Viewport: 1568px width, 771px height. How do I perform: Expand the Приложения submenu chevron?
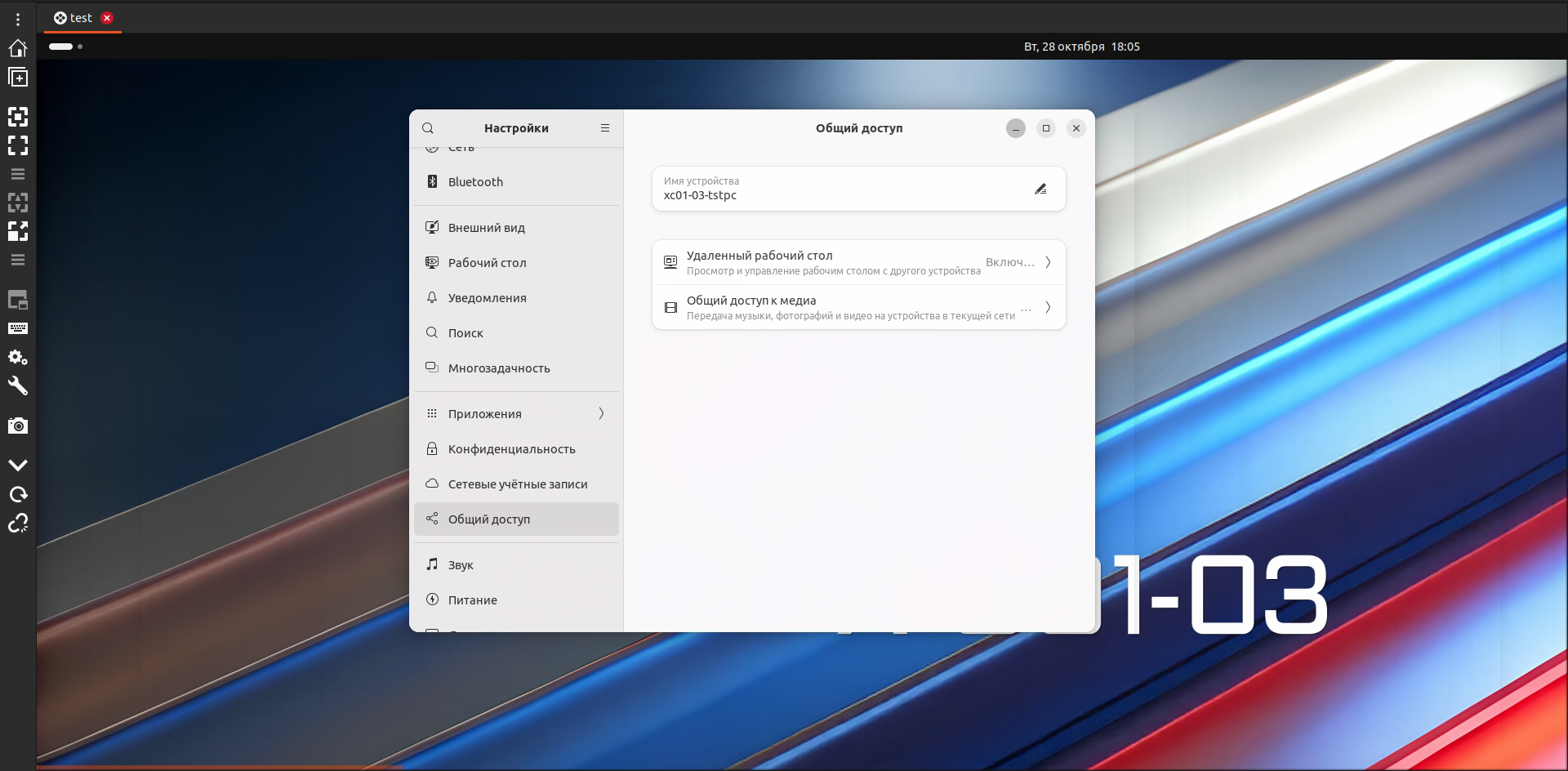[601, 413]
